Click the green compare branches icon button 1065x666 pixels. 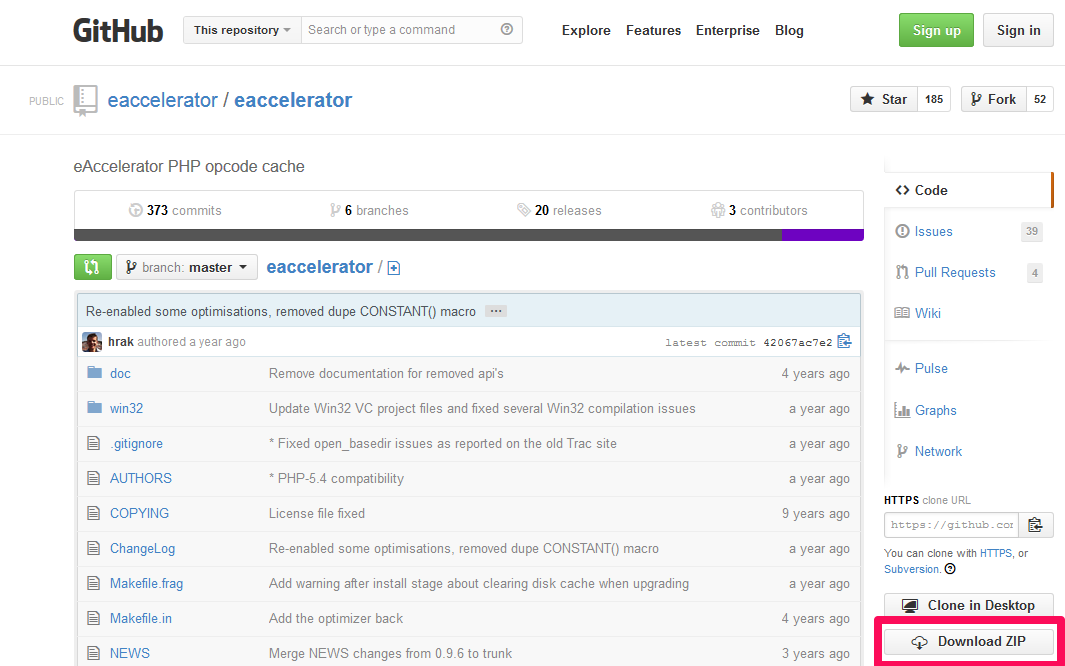coord(92,267)
